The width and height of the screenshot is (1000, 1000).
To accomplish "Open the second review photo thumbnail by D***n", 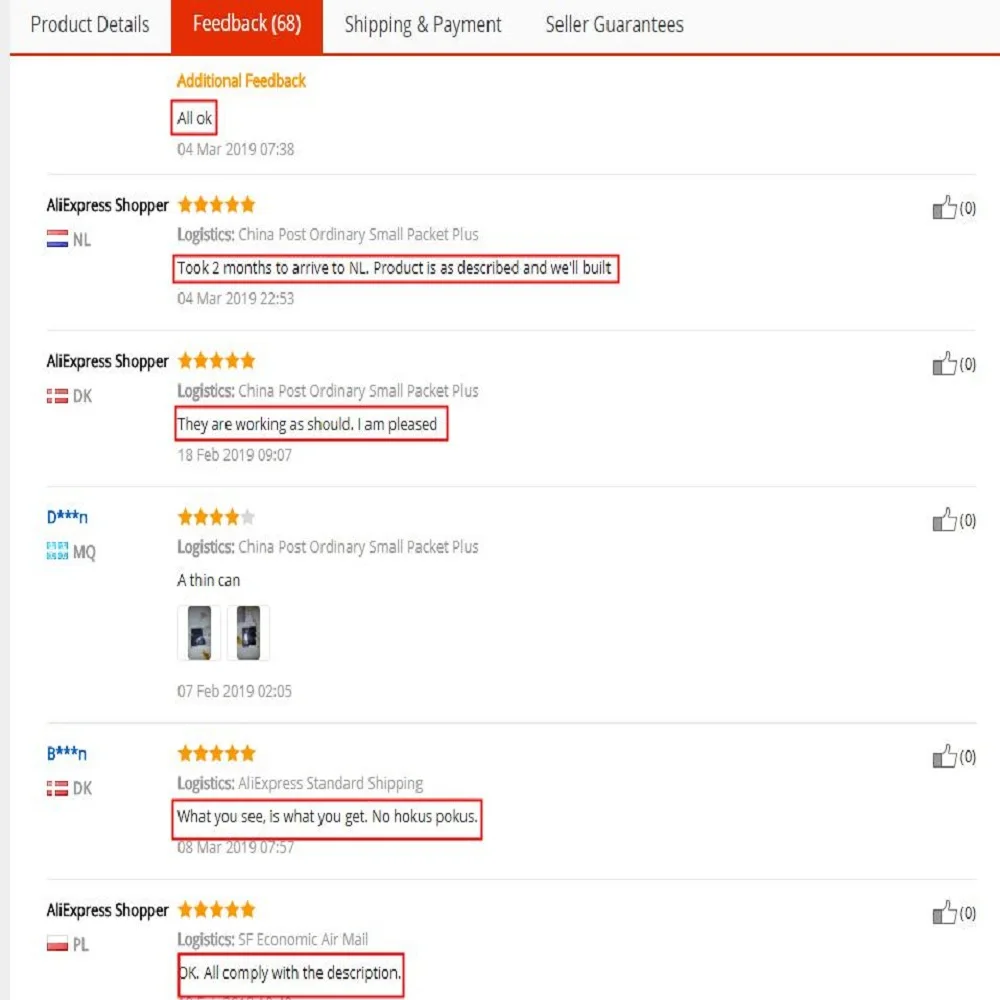I will (248, 633).
